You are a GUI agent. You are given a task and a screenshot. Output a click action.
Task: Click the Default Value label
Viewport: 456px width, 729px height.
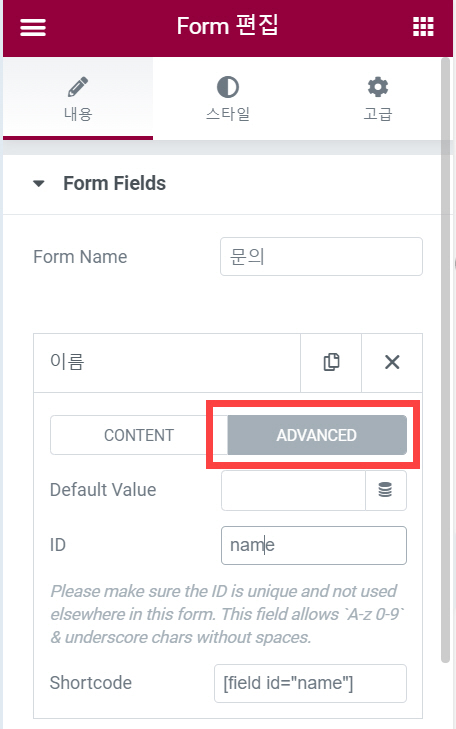click(x=103, y=490)
